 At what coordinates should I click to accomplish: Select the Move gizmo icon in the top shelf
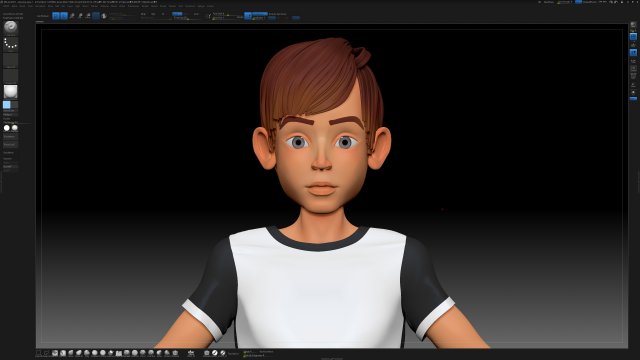pos(72,16)
